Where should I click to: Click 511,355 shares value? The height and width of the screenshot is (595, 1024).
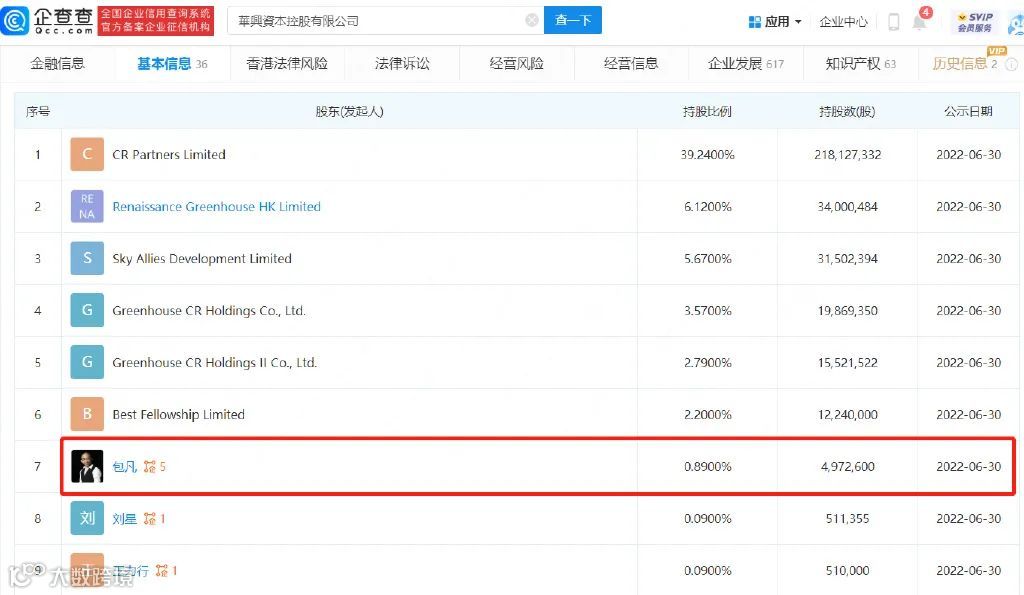[x=847, y=519]
